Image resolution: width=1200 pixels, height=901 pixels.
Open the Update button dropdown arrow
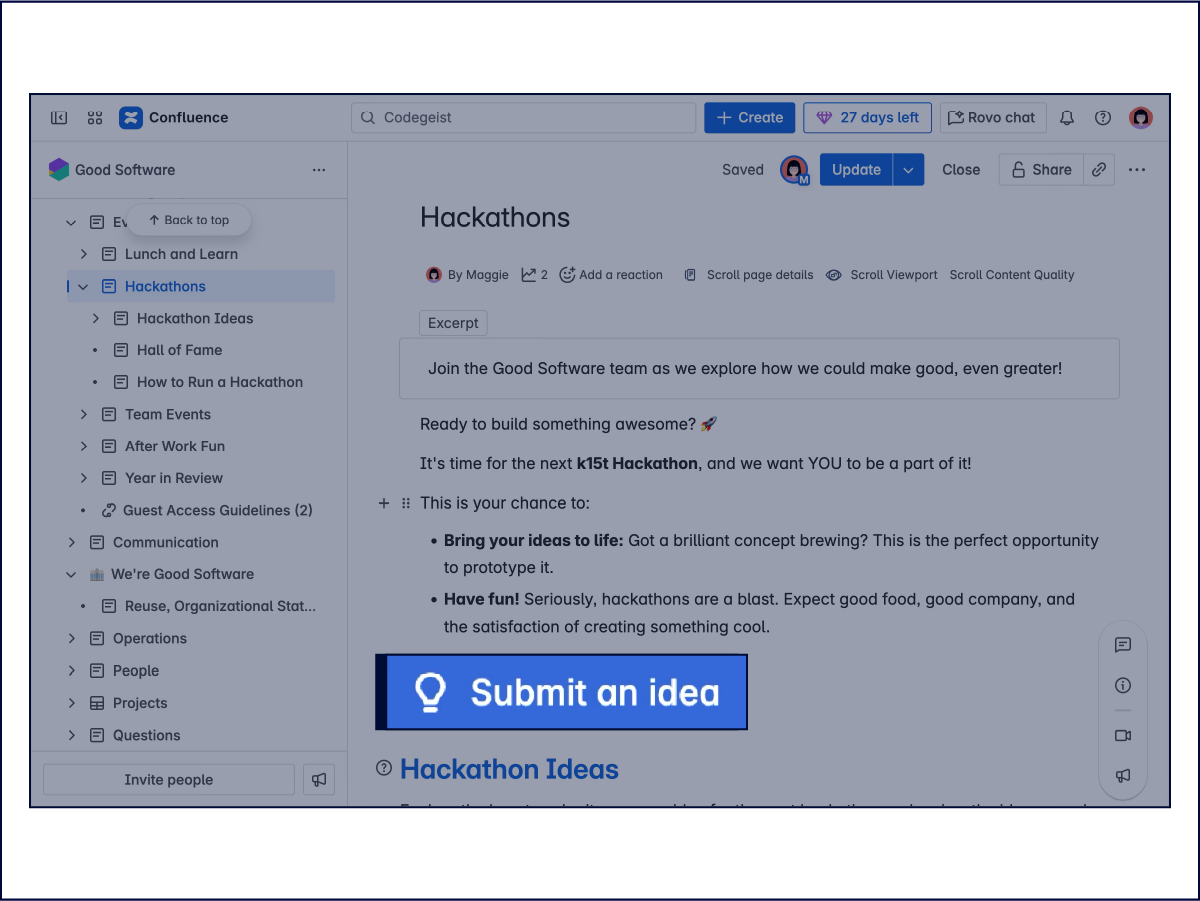click(x=908, y=170)
